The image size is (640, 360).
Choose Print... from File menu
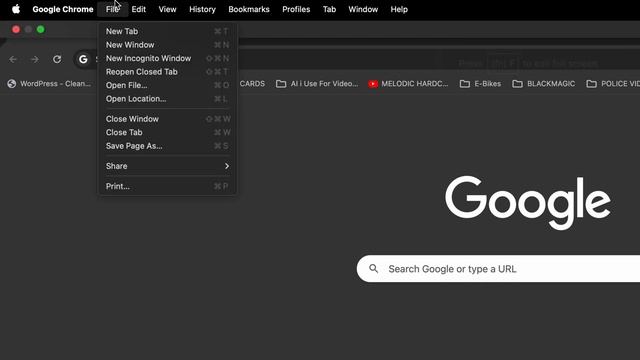click(x=167, y=187)
